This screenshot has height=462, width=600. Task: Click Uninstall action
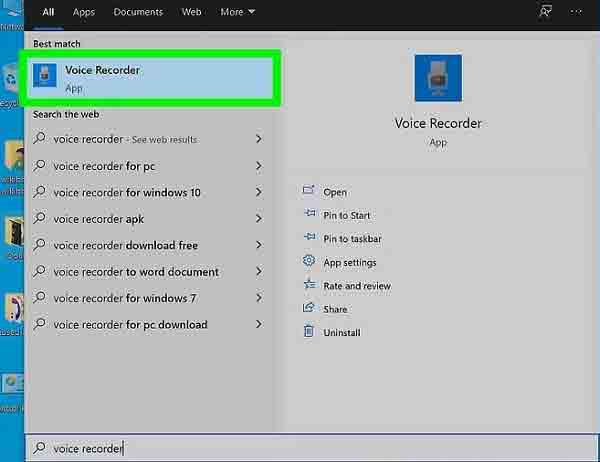point(342,333)
